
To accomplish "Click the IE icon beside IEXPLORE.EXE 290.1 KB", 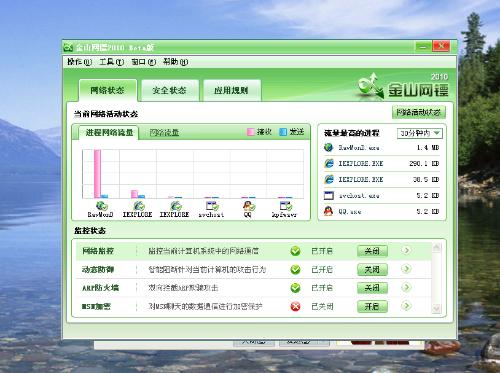I will pos(329,163).
